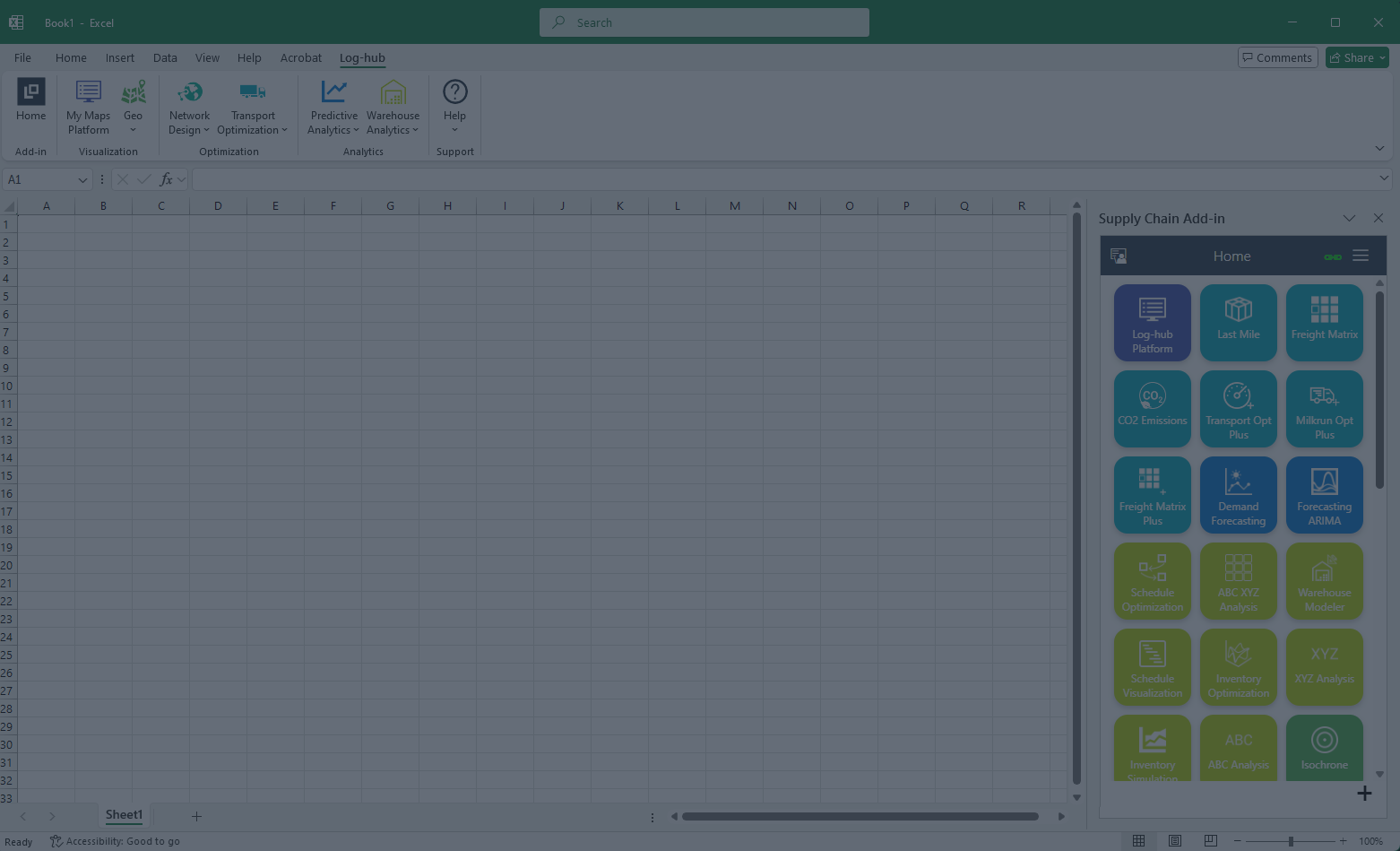
Task: Open the Supply Chain Add-in pane options chevron
Action: pyautogui.click(x=1349, y=218)
